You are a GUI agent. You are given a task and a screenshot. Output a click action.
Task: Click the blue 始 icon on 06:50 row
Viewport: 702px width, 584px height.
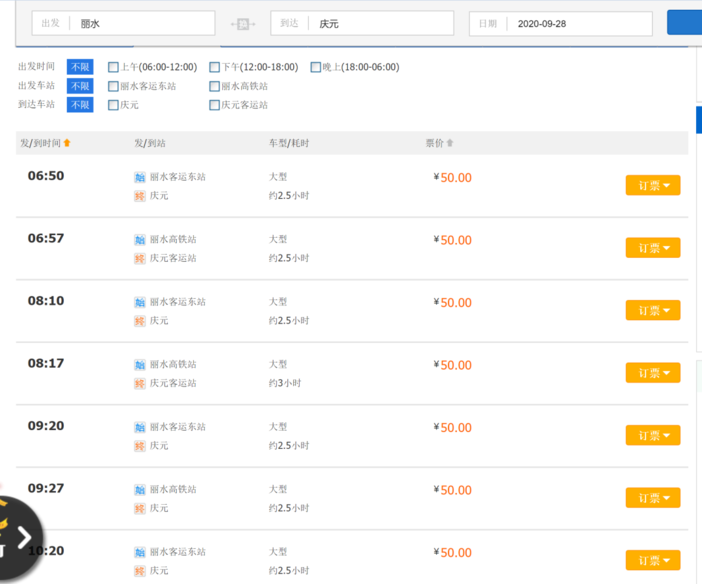click(140, 177)
